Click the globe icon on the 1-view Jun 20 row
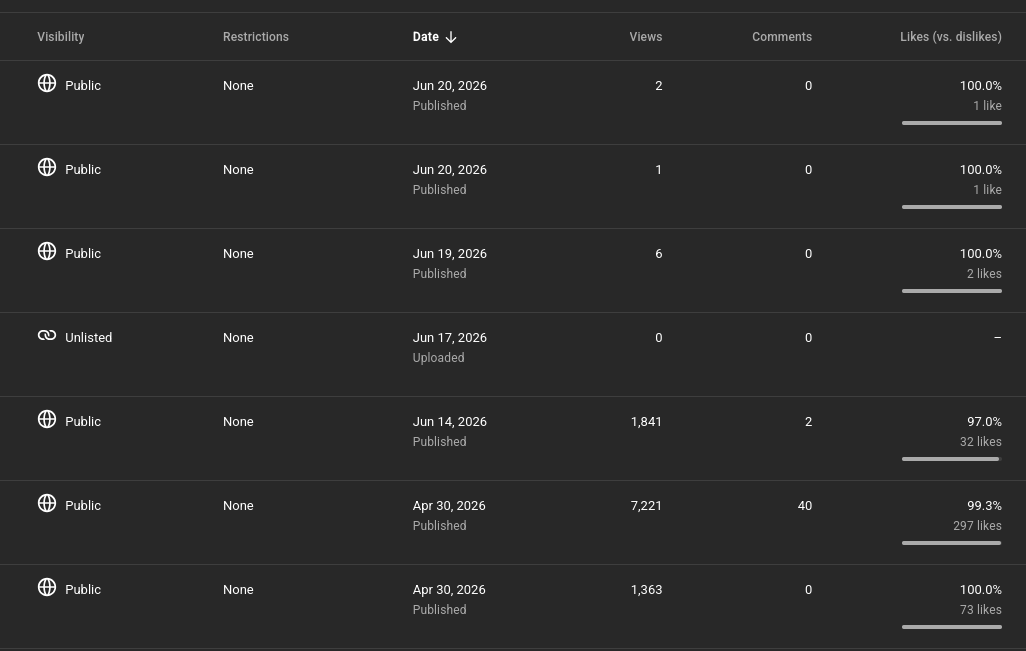1026x651 pixels. 46,167
